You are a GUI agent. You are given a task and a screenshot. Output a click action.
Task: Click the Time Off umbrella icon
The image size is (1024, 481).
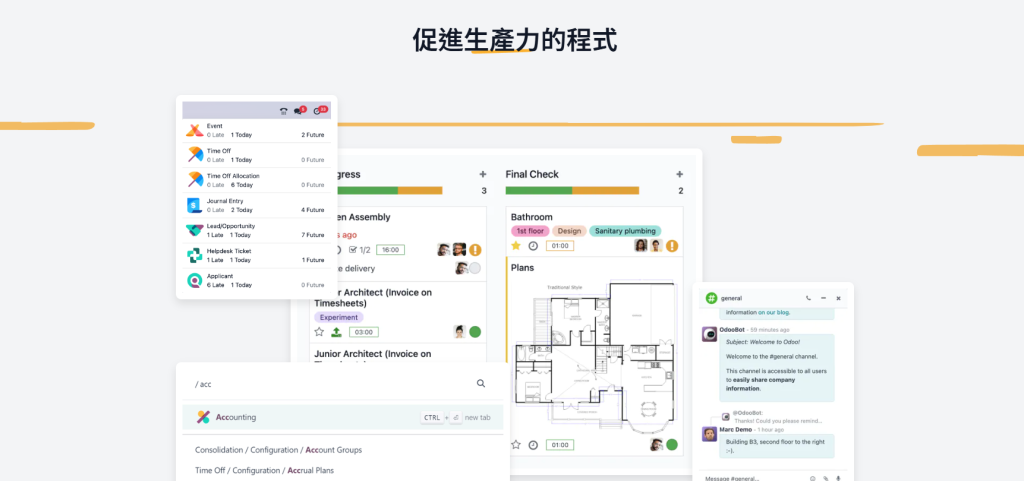pyautogui.click(x=195, y=155)
